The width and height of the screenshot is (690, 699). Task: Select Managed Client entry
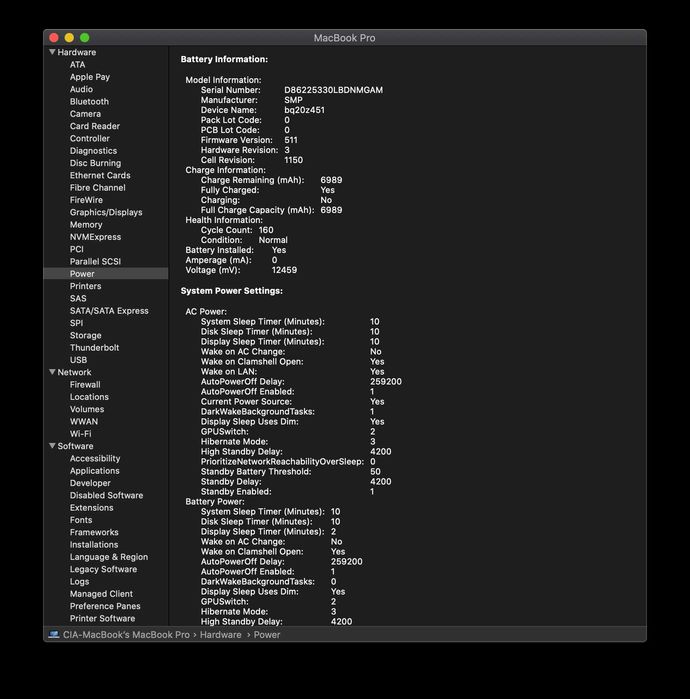point(101,594)
